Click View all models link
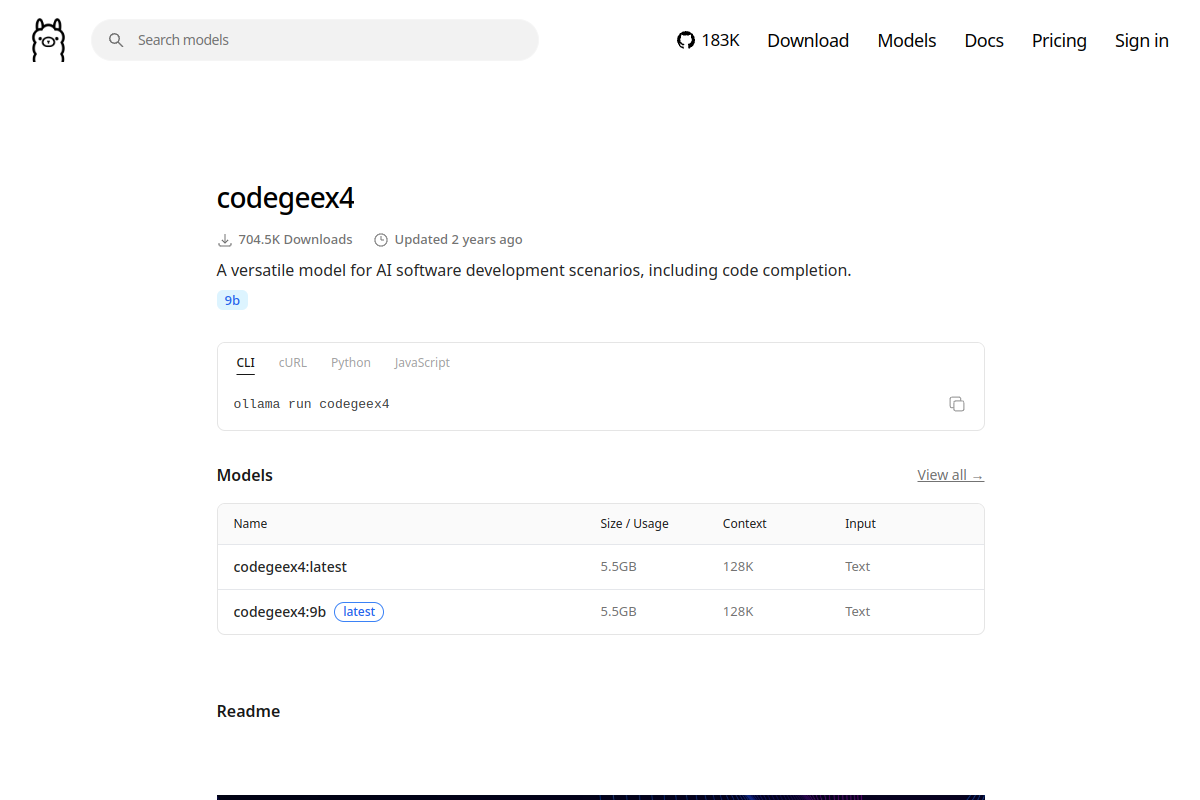Image resolution: width=1200 pixels, height=800 pixels. [x=950, y=475]
